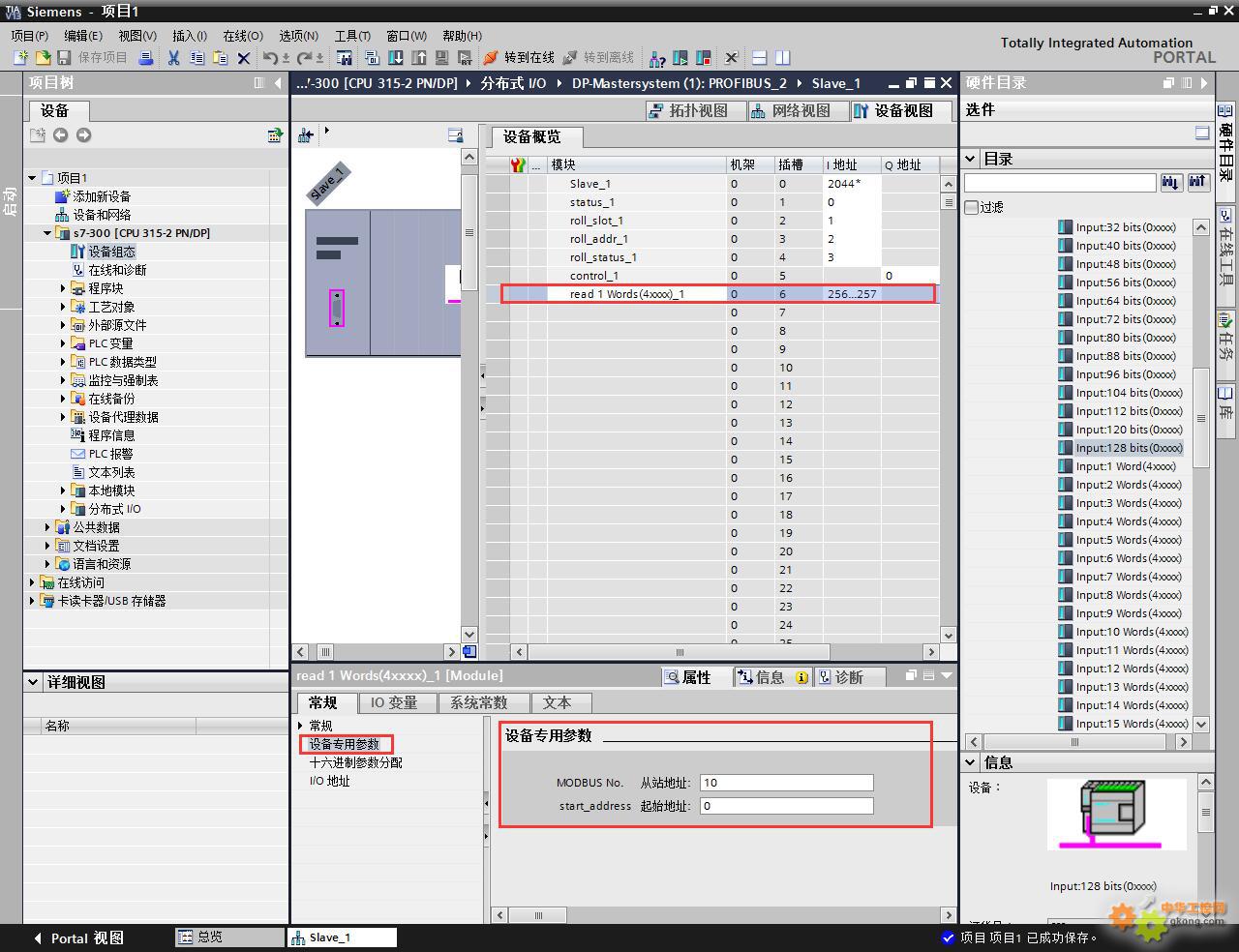Navigate back in project tree
The height and width of the screenshot is (952, 1239).
coord(60,135)
